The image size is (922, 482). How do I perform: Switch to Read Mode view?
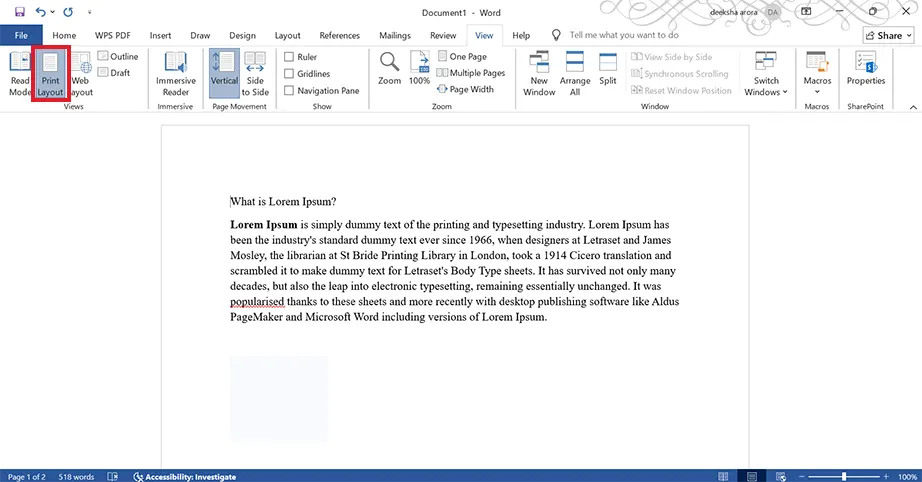click(x=19, y=74)
